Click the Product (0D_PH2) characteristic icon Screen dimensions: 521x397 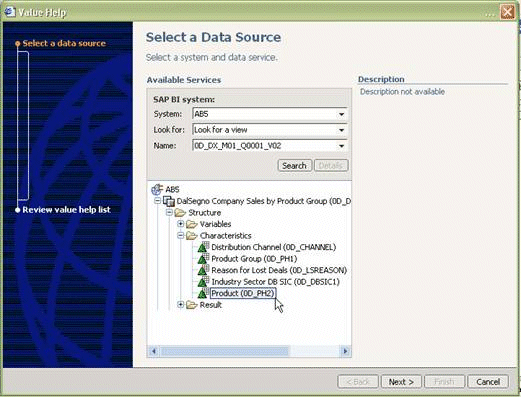click(203, 293)
